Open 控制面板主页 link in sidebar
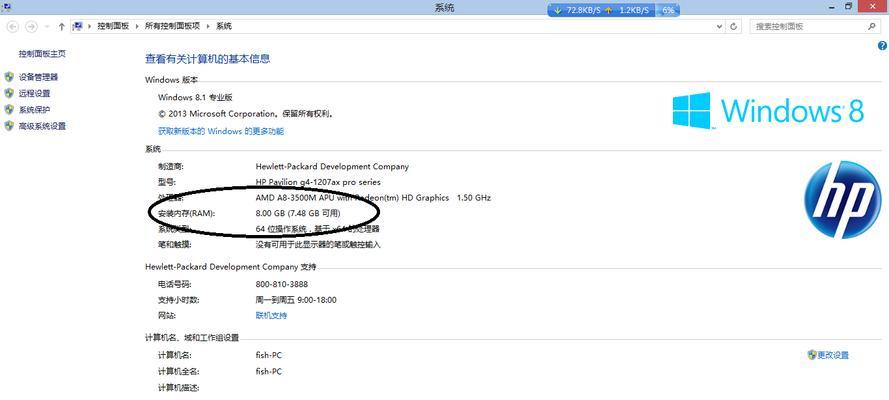The image size is (889, 400). point(42,54)
